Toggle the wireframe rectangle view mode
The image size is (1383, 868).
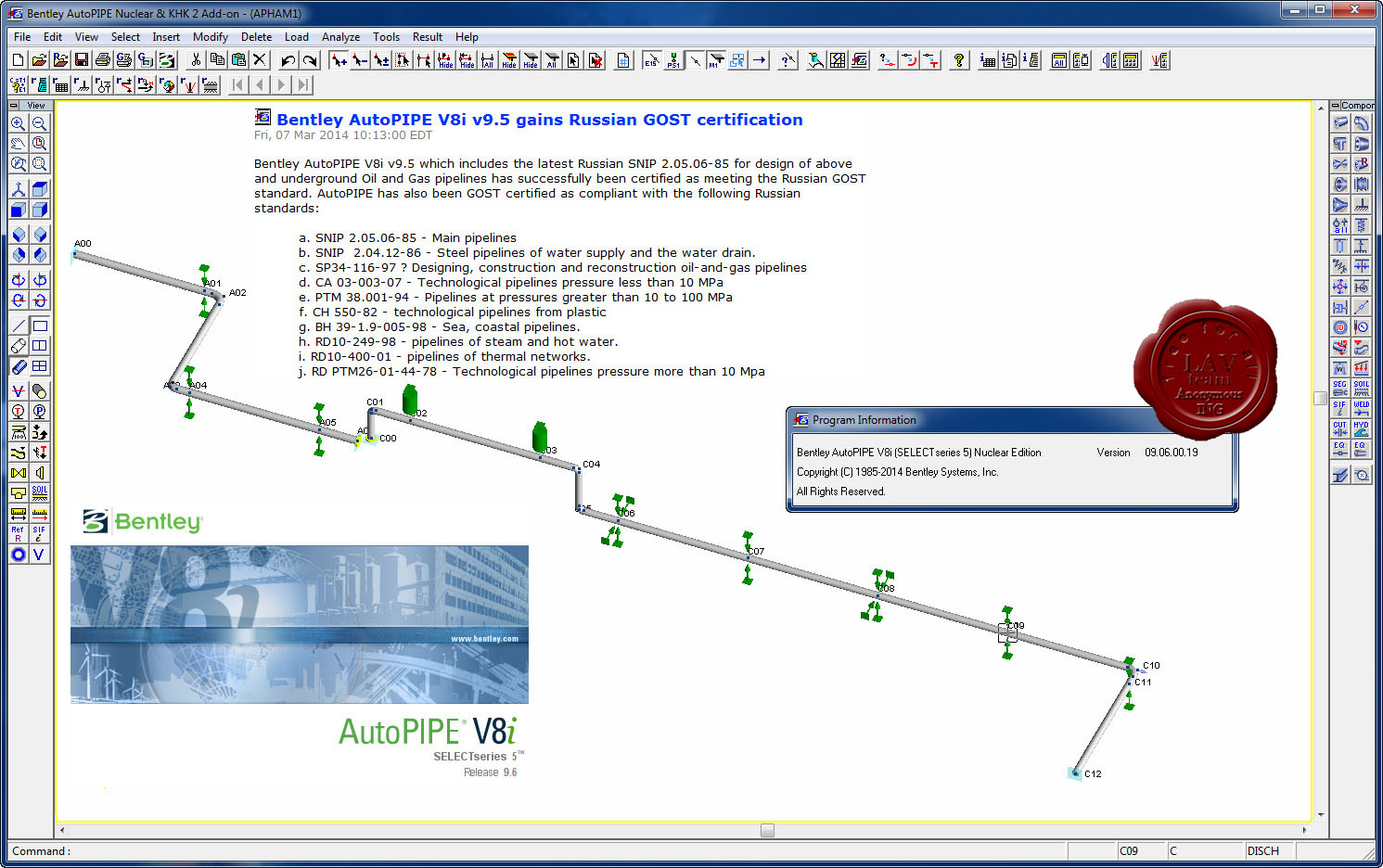coord(39,325)
